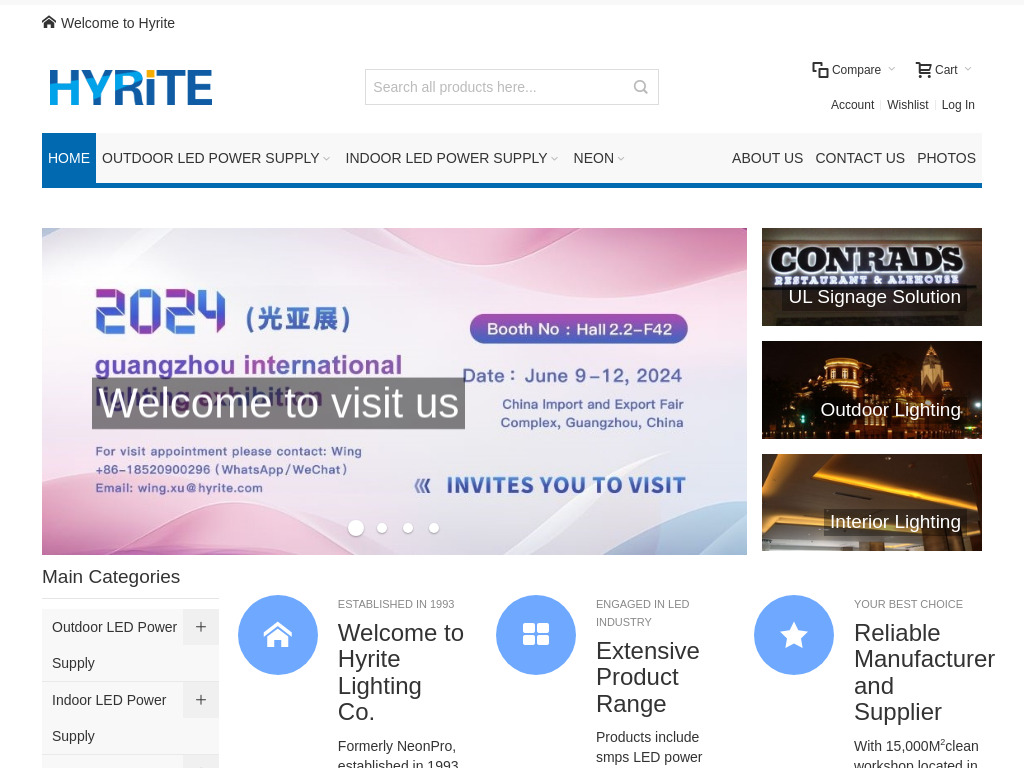
Task: Click the blue star circle icon
Action: point(793,635)
